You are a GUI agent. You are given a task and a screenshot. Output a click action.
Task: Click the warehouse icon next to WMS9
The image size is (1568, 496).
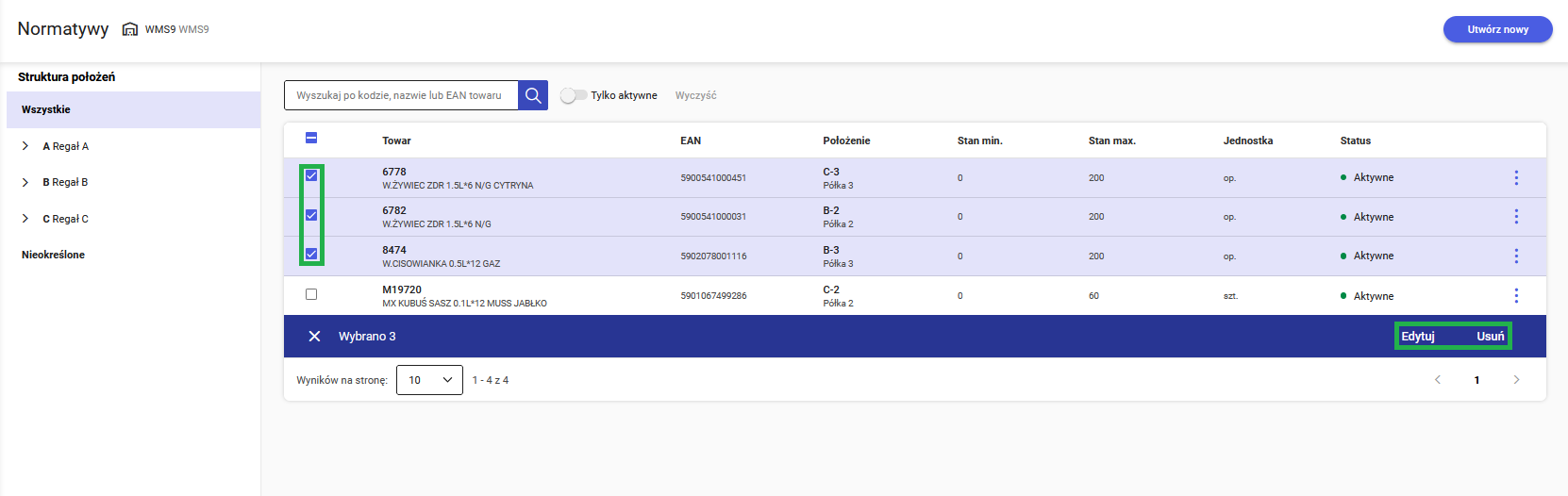(x=130, y=29)
